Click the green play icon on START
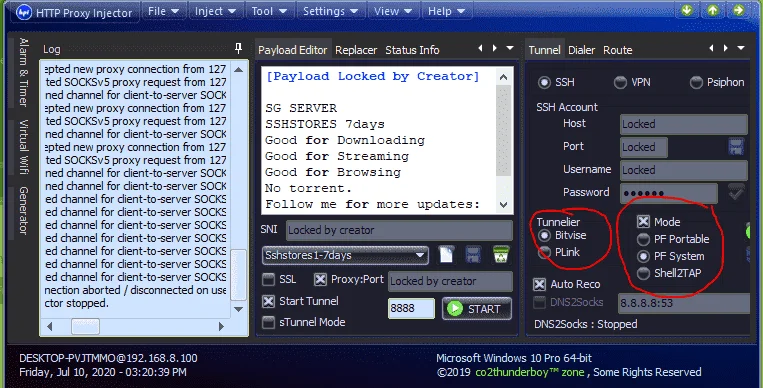The width and height of the screenshot is (763, 388). [454, 309]
